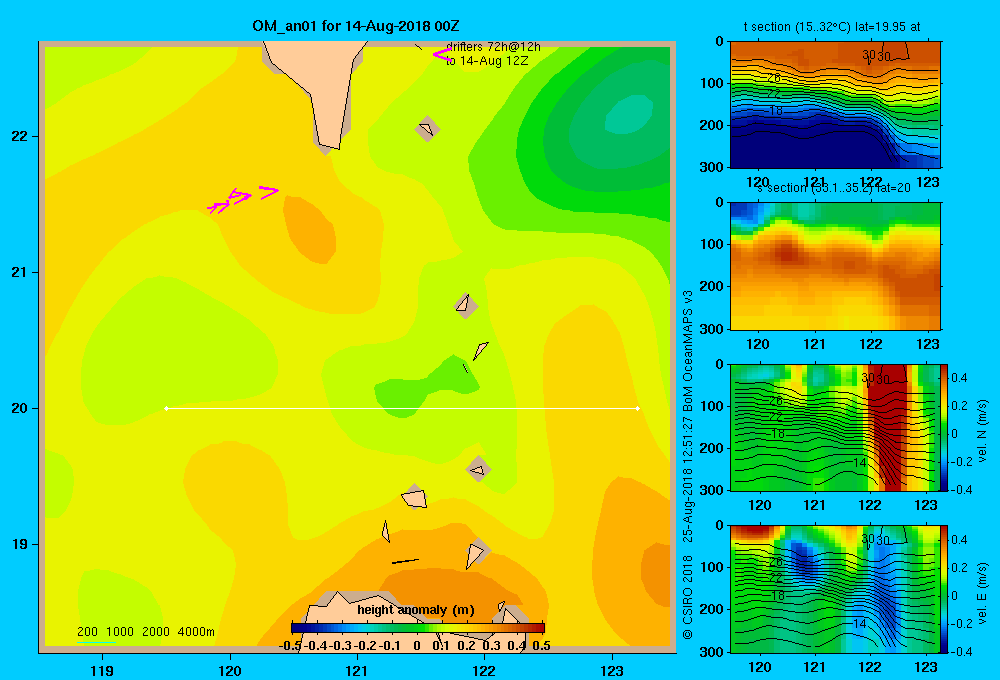Click the vel. N colorbar strip
The height and width of the screenshot is (680, 1000).
(945, 428)
